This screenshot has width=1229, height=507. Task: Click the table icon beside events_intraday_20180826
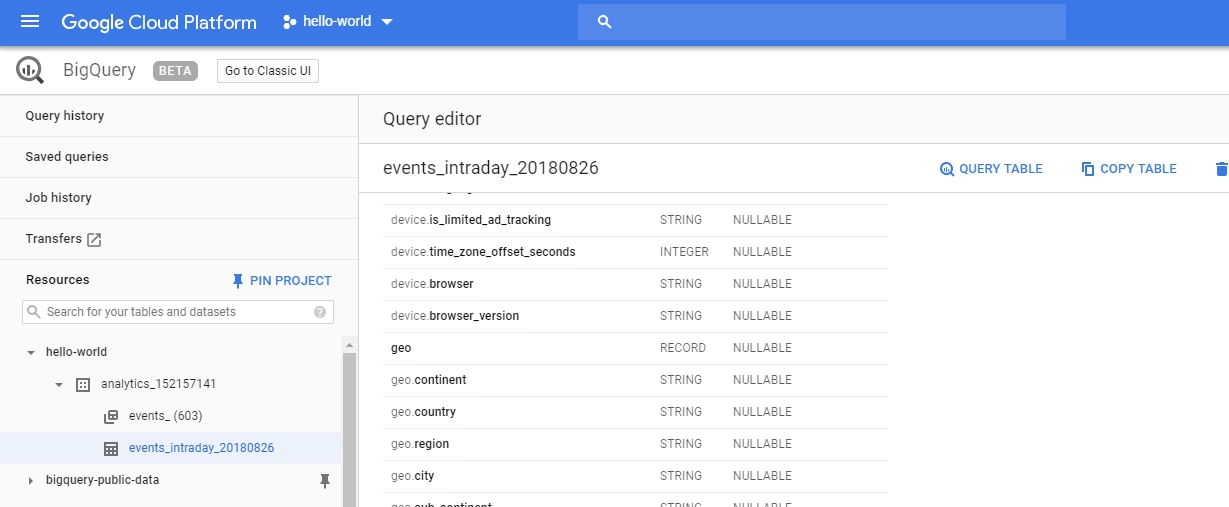(111, 449)
